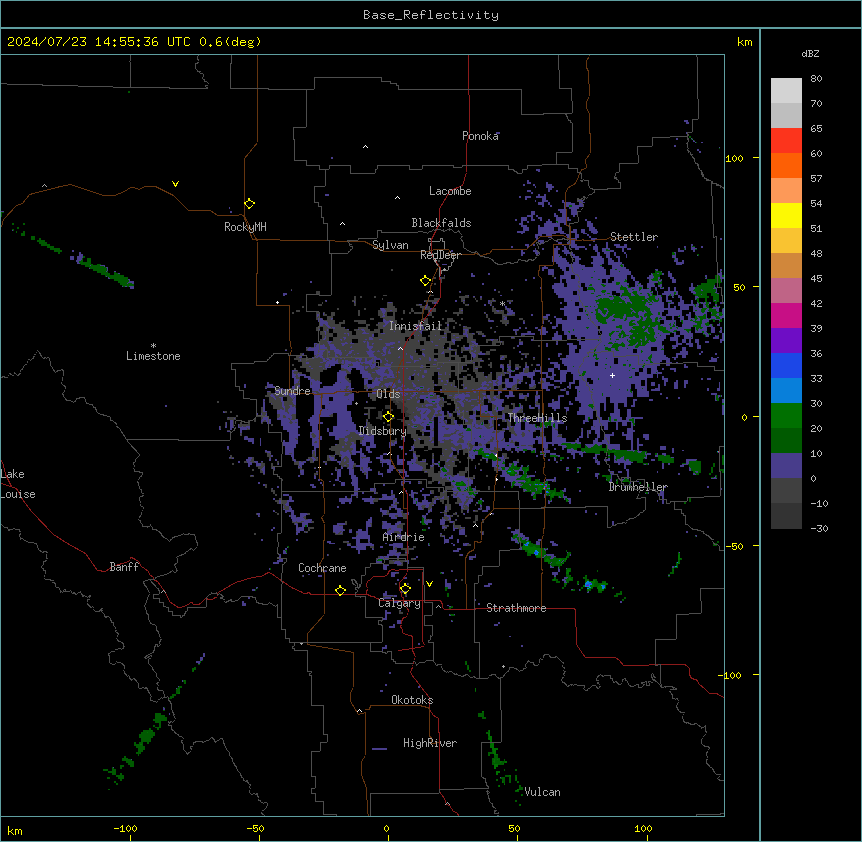Click the Didsbury label
The image size is (862, 842).
[x=383, y=431]
